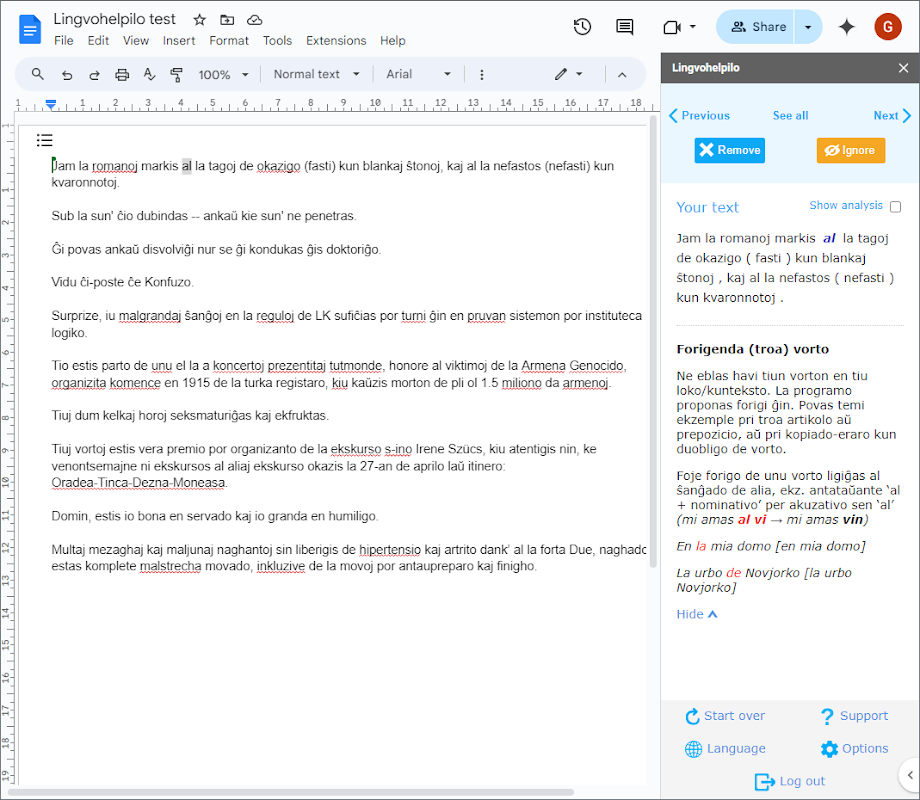Go to Previous suggestion

pyautogui.click(x=699, y=116)
